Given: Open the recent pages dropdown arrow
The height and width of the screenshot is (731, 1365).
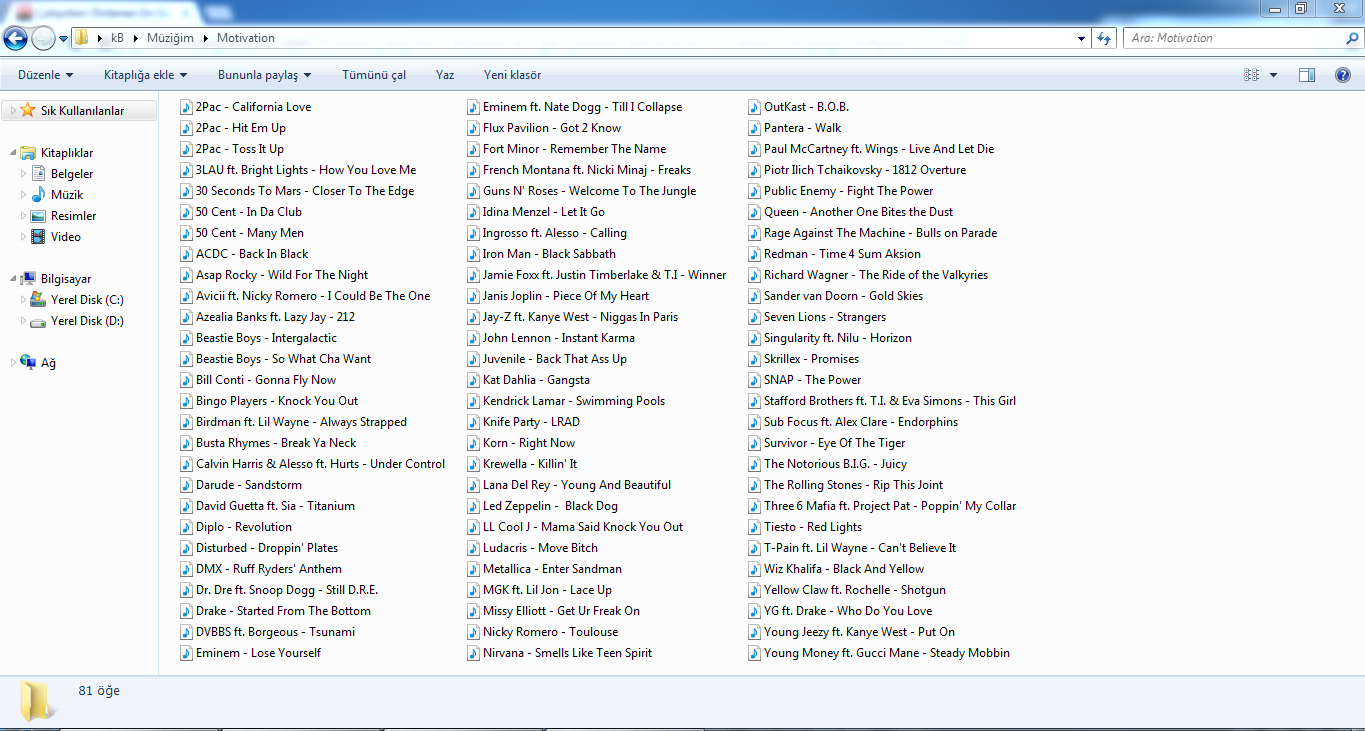Looking at the screenshot, I should click(64, 39).
